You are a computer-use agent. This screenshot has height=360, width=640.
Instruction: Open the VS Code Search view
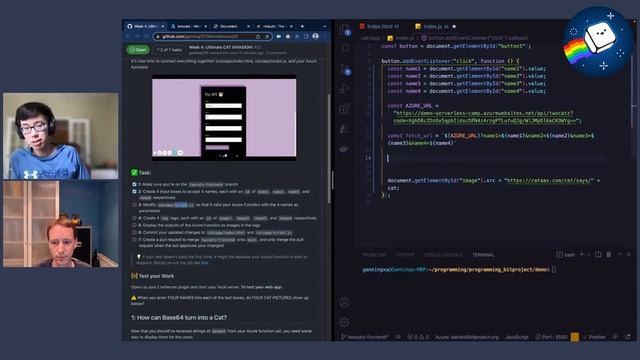(344, 49)
